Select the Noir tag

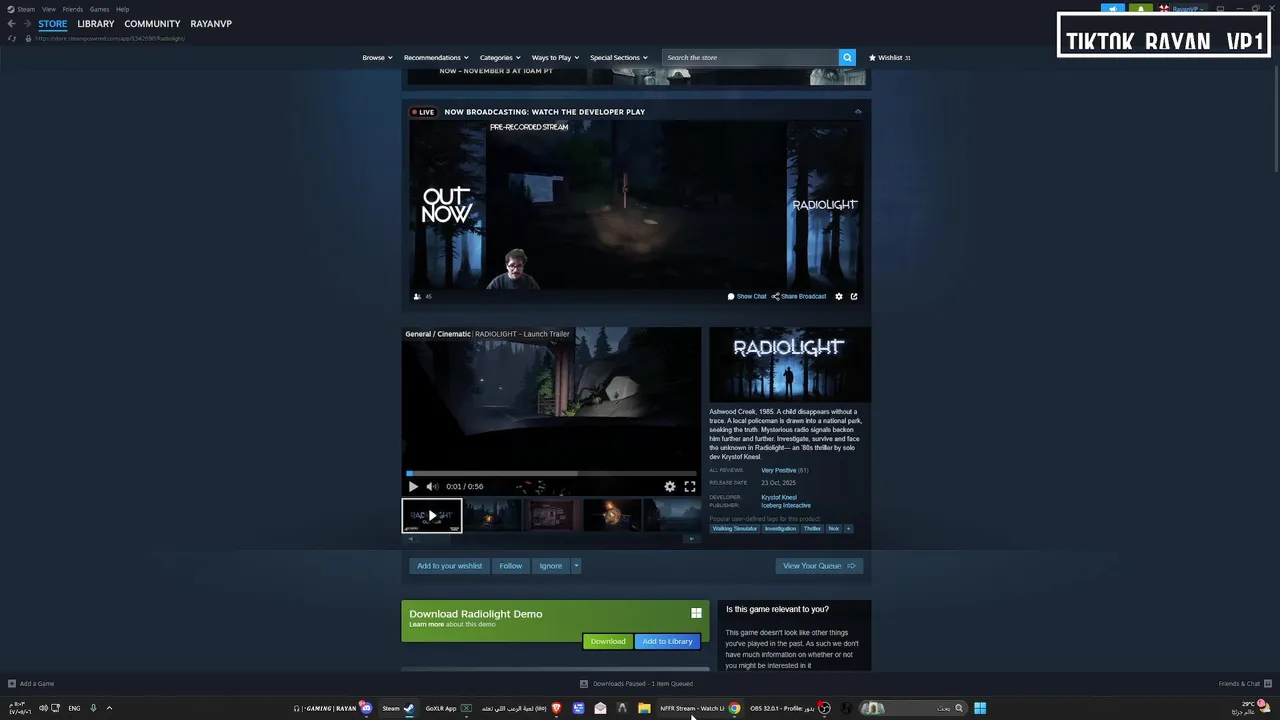coord(834,528)
